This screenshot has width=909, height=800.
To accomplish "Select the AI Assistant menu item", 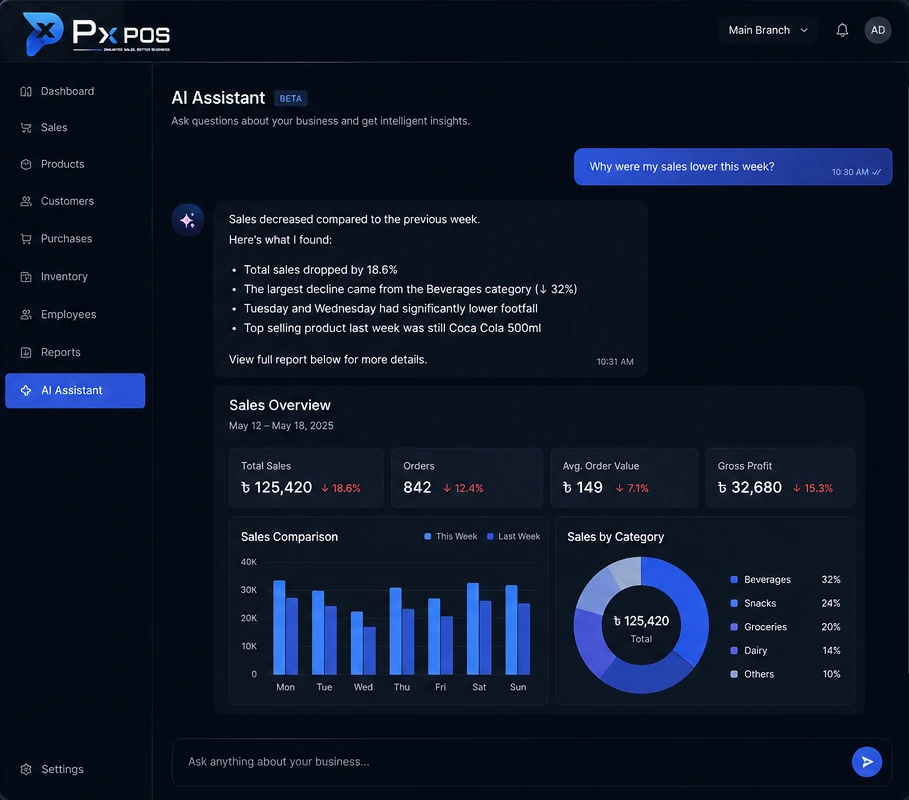I will (x=75, y=391).
